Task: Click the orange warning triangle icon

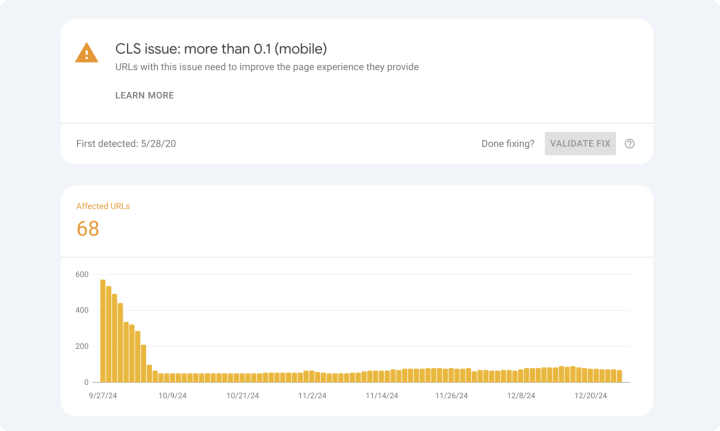Action: pyautogui.click(x=86, y=52)
